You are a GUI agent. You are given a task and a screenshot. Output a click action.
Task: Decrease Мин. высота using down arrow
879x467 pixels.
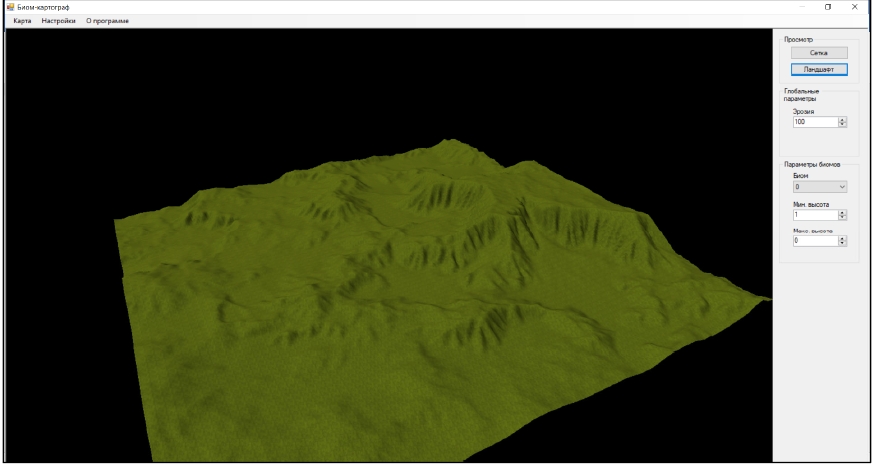point(842,217)
